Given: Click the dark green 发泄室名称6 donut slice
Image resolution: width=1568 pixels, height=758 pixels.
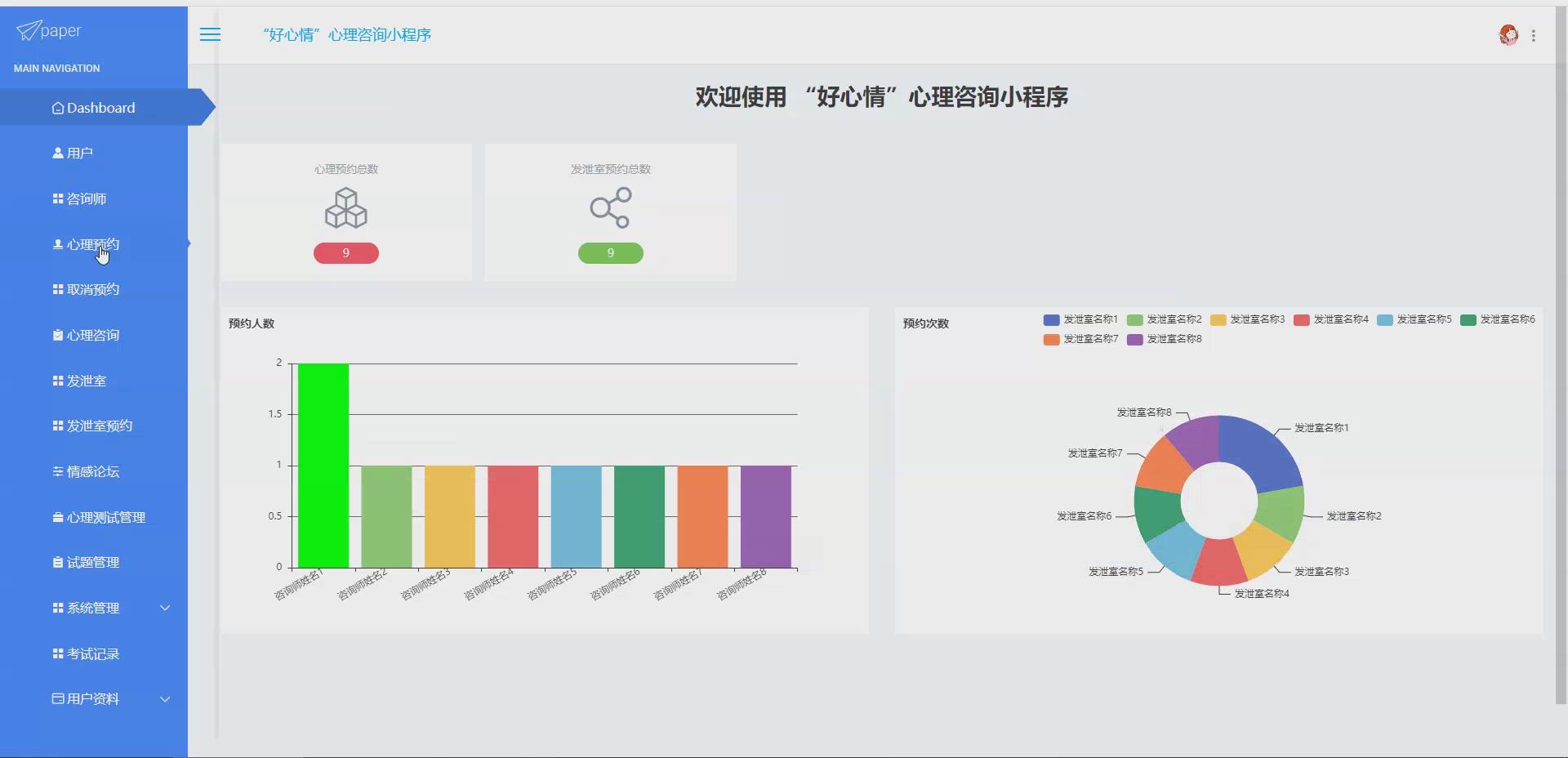Looking at the screenshot, I should coord(1158,513).
